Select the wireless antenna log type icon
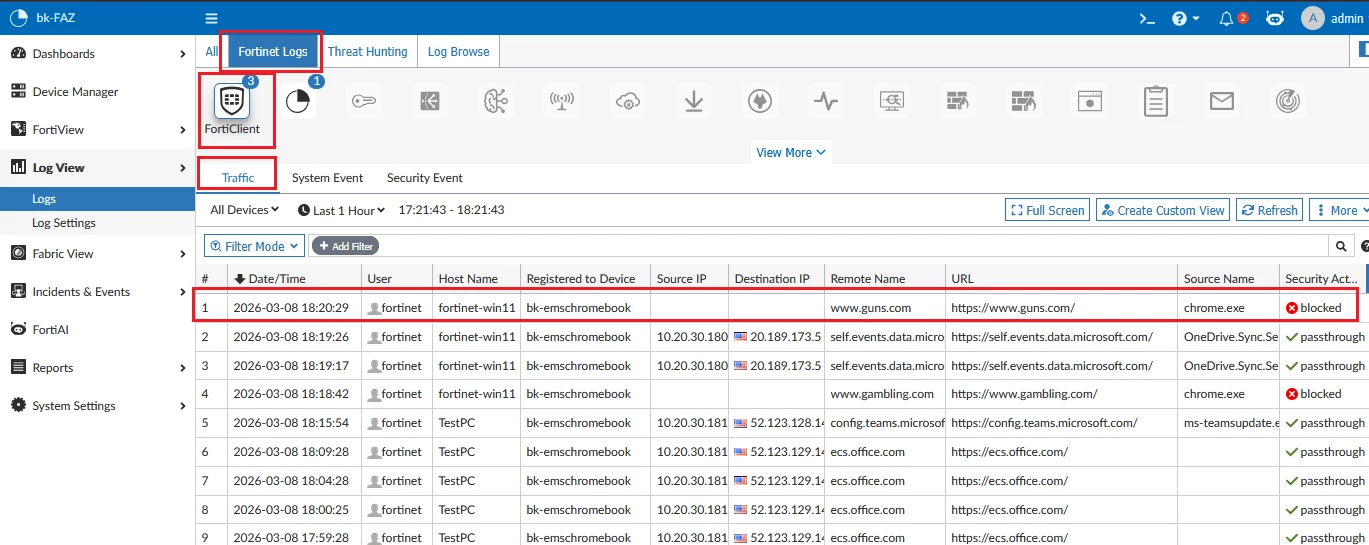 tap(562, 101)
